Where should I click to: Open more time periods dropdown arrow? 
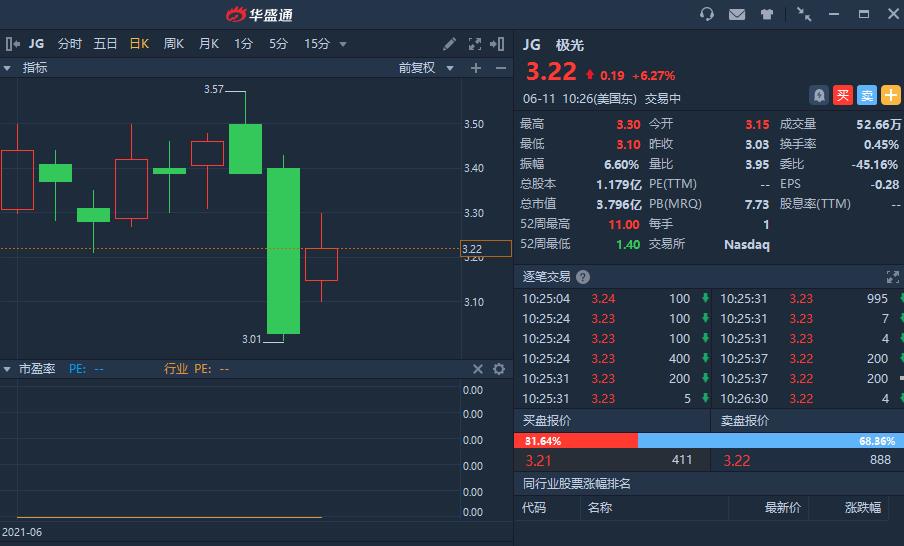(343, 44)
